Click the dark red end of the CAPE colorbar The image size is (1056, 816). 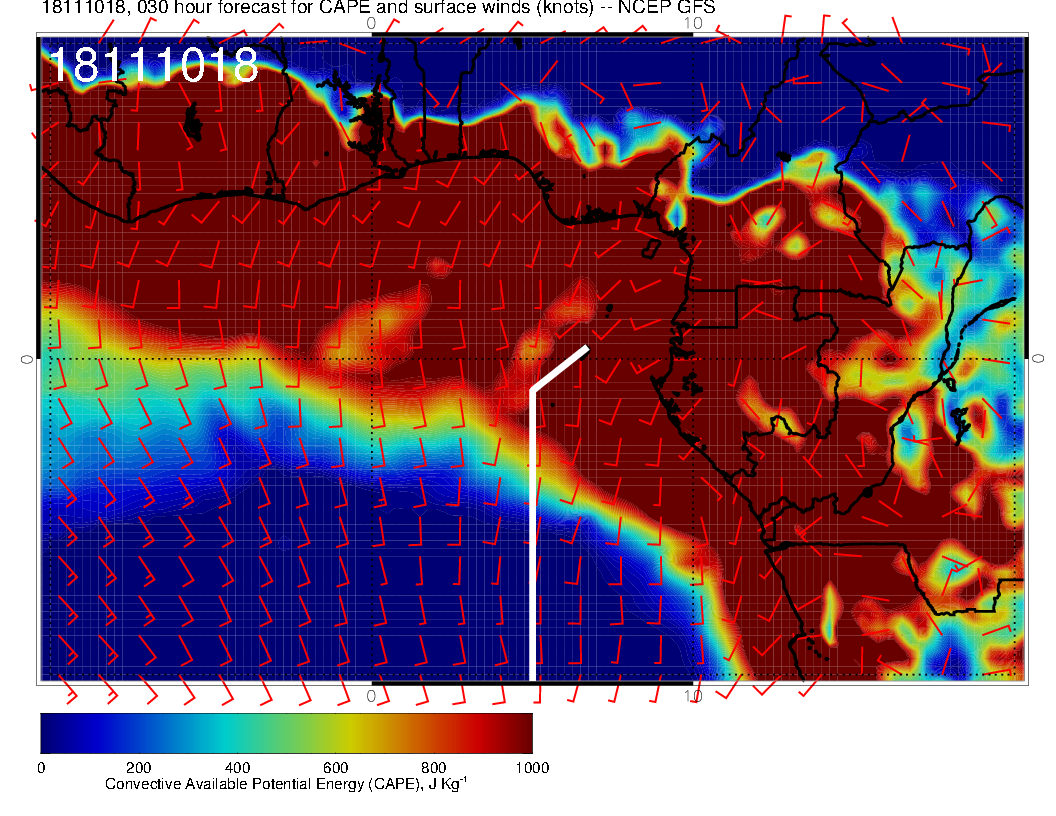tap(521, 732)
